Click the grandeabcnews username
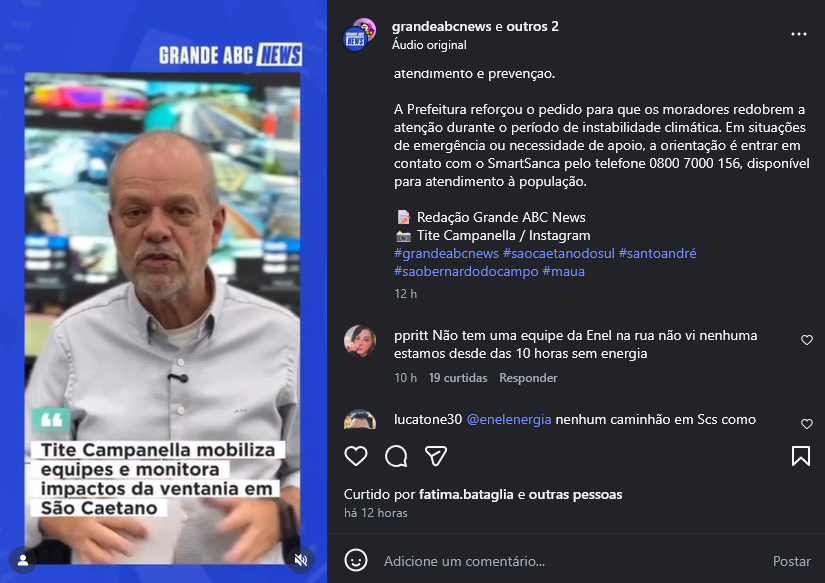 [441, 26]
